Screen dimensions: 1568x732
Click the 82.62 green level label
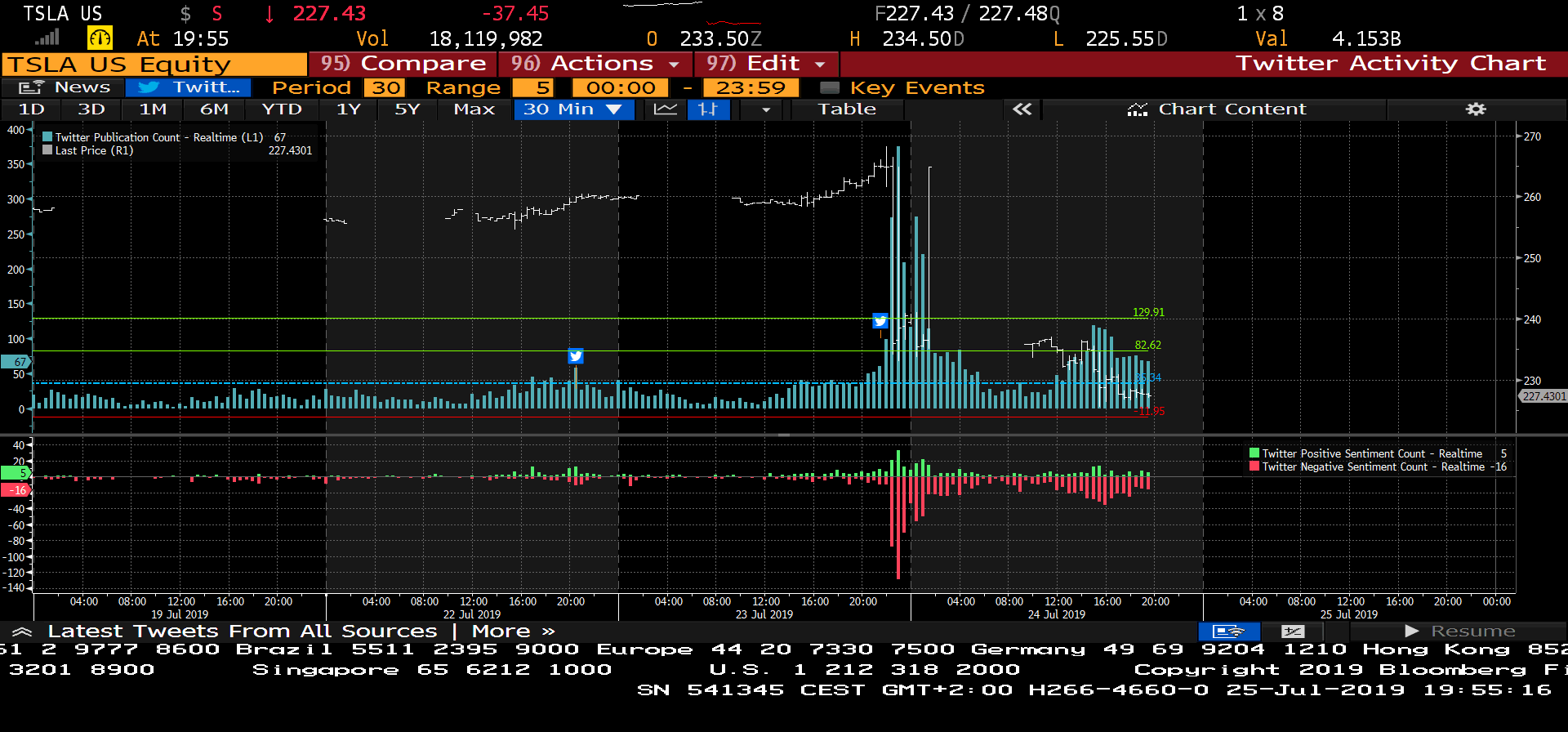click(x=1147, y=345)
